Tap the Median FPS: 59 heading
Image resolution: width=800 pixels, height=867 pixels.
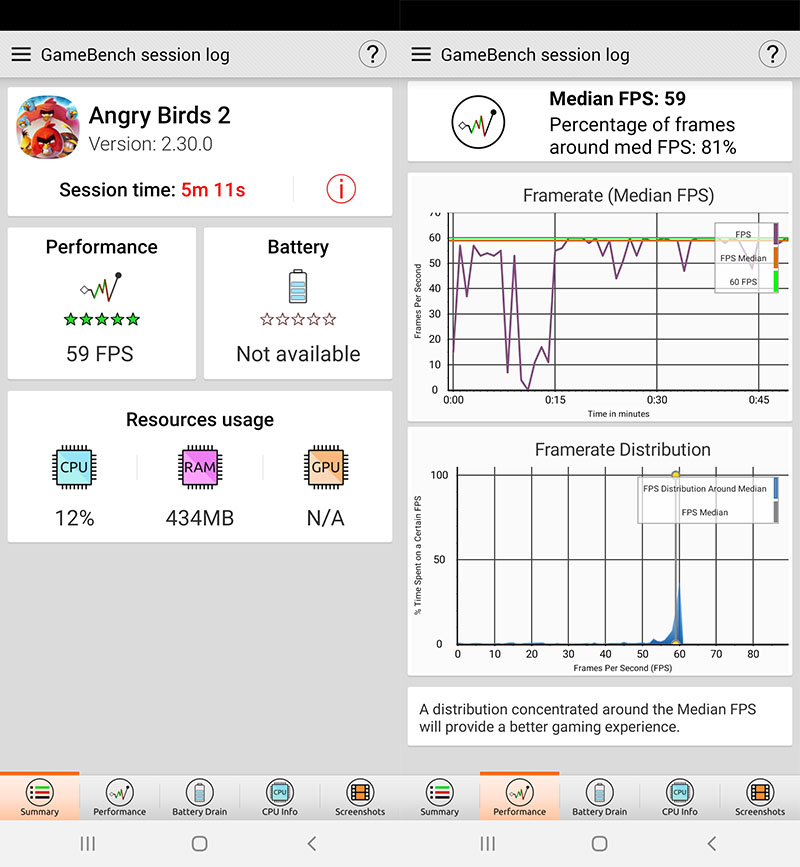(618, 98)
